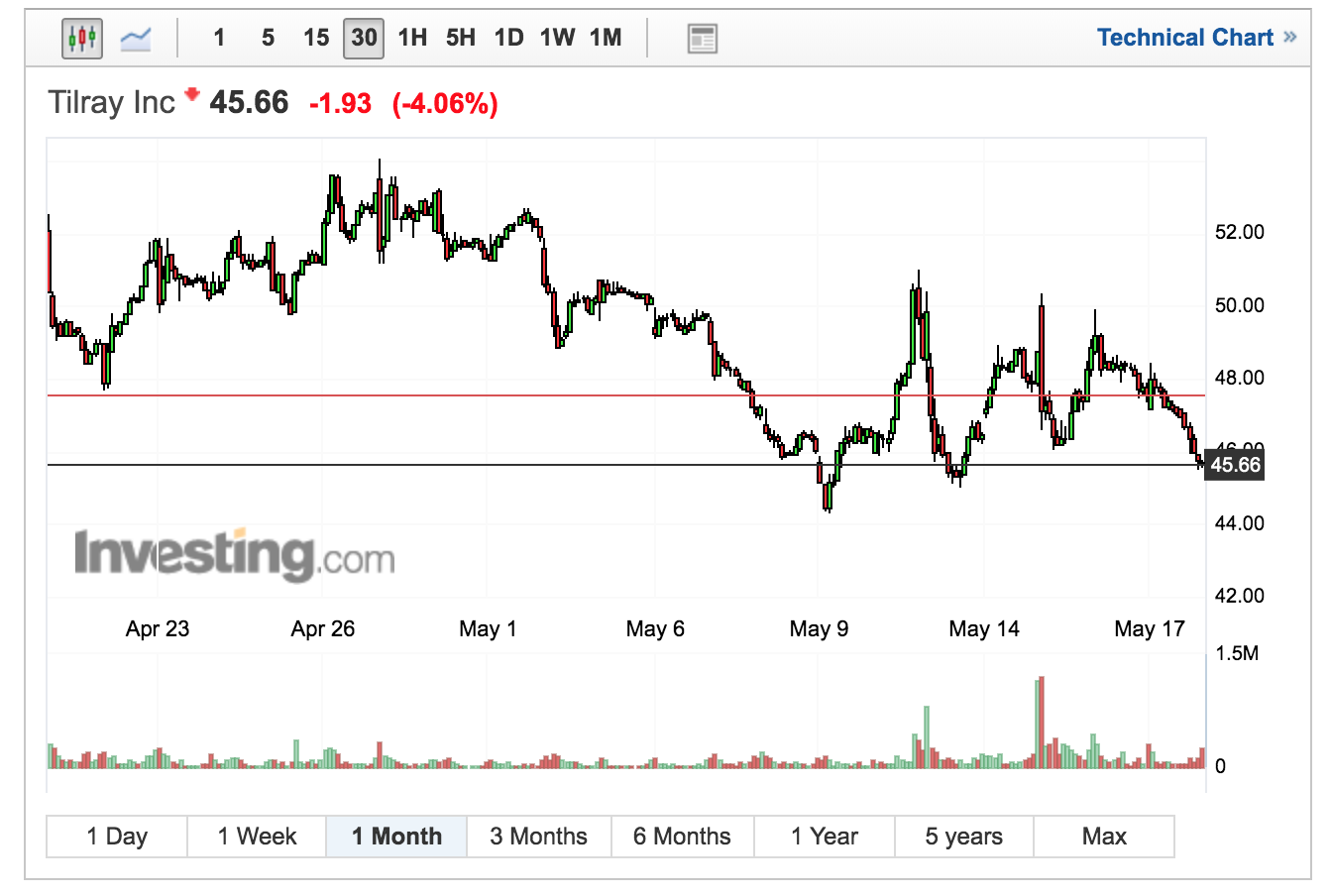The image size is (1330, 896).
Task: Click the 52.00 price axis label
Action: point(1240,232)
